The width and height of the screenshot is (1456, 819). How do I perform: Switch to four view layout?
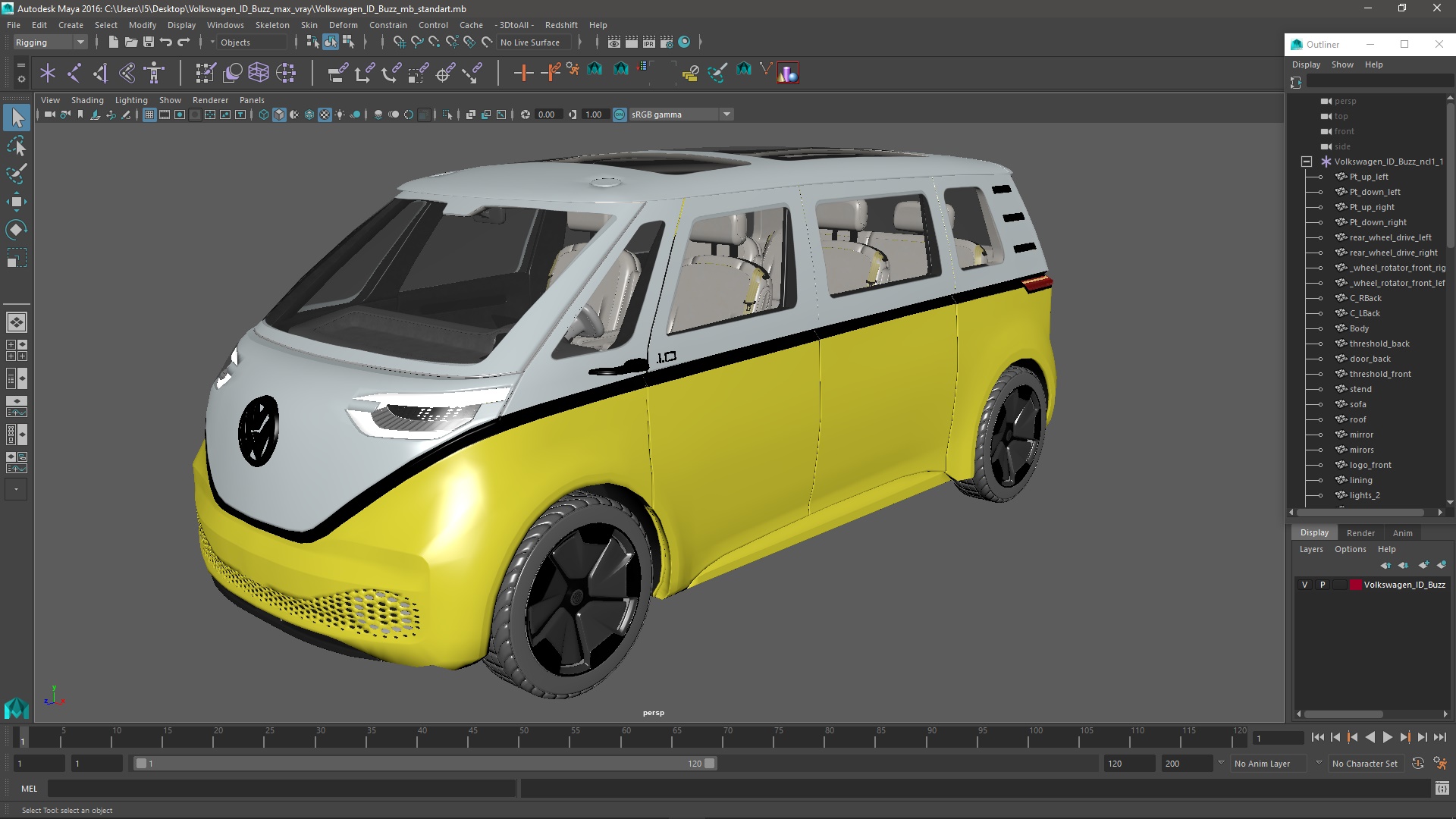17,350
